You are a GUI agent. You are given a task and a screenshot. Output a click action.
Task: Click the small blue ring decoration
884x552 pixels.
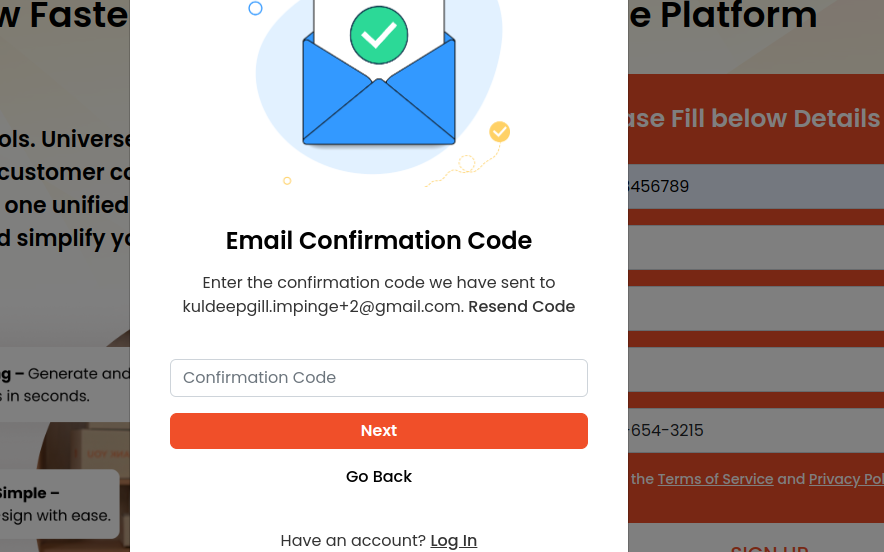(255, 8)
